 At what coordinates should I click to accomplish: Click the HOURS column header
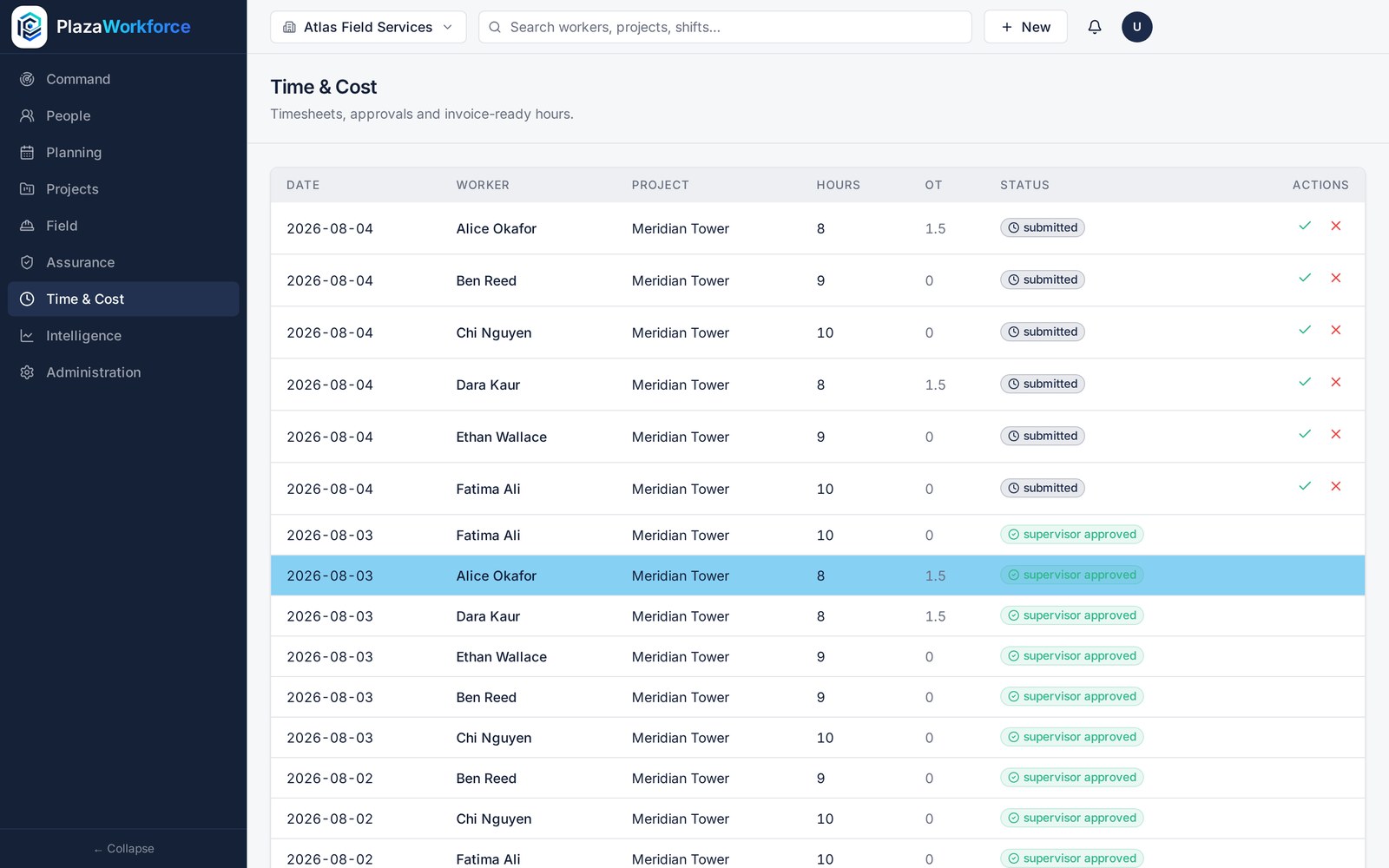click(x=838, y=185)
